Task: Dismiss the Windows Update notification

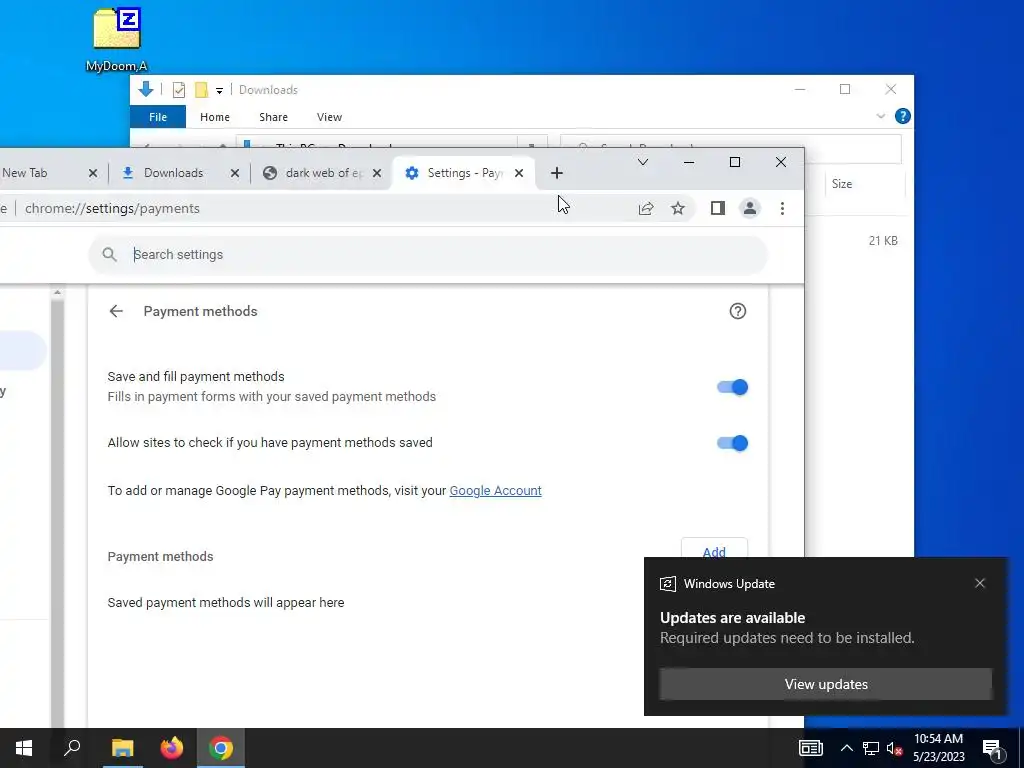Action: [980, 583]
